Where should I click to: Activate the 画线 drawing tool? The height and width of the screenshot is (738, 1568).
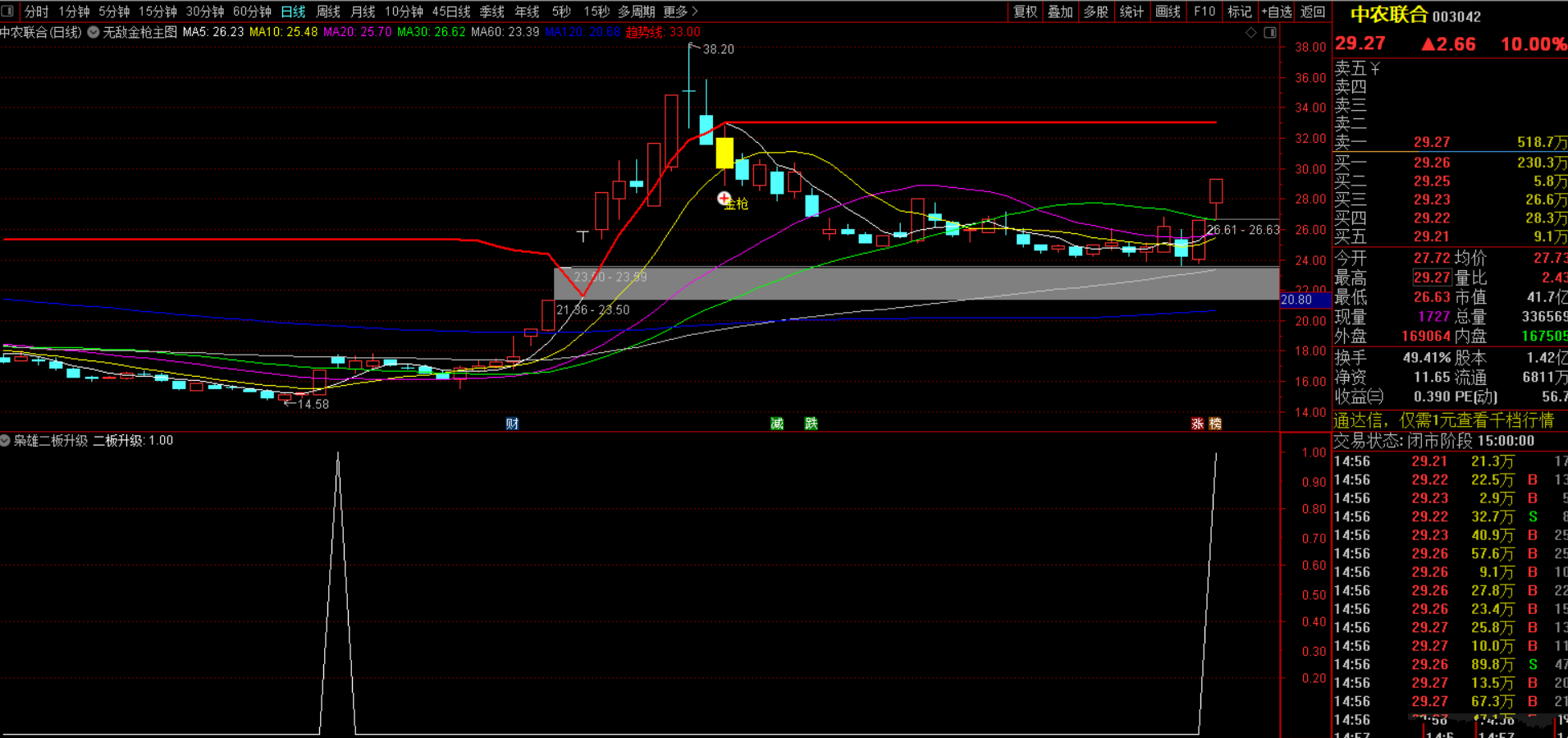point(1168,11)
